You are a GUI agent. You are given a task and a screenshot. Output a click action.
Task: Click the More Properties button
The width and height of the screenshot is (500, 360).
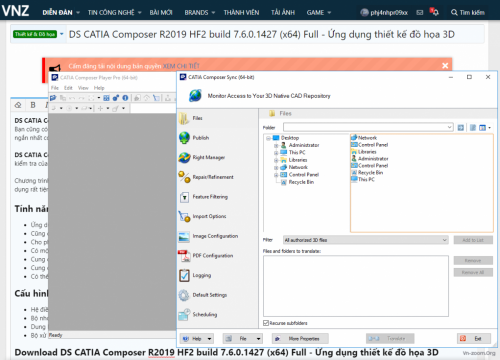click(300, 339)
